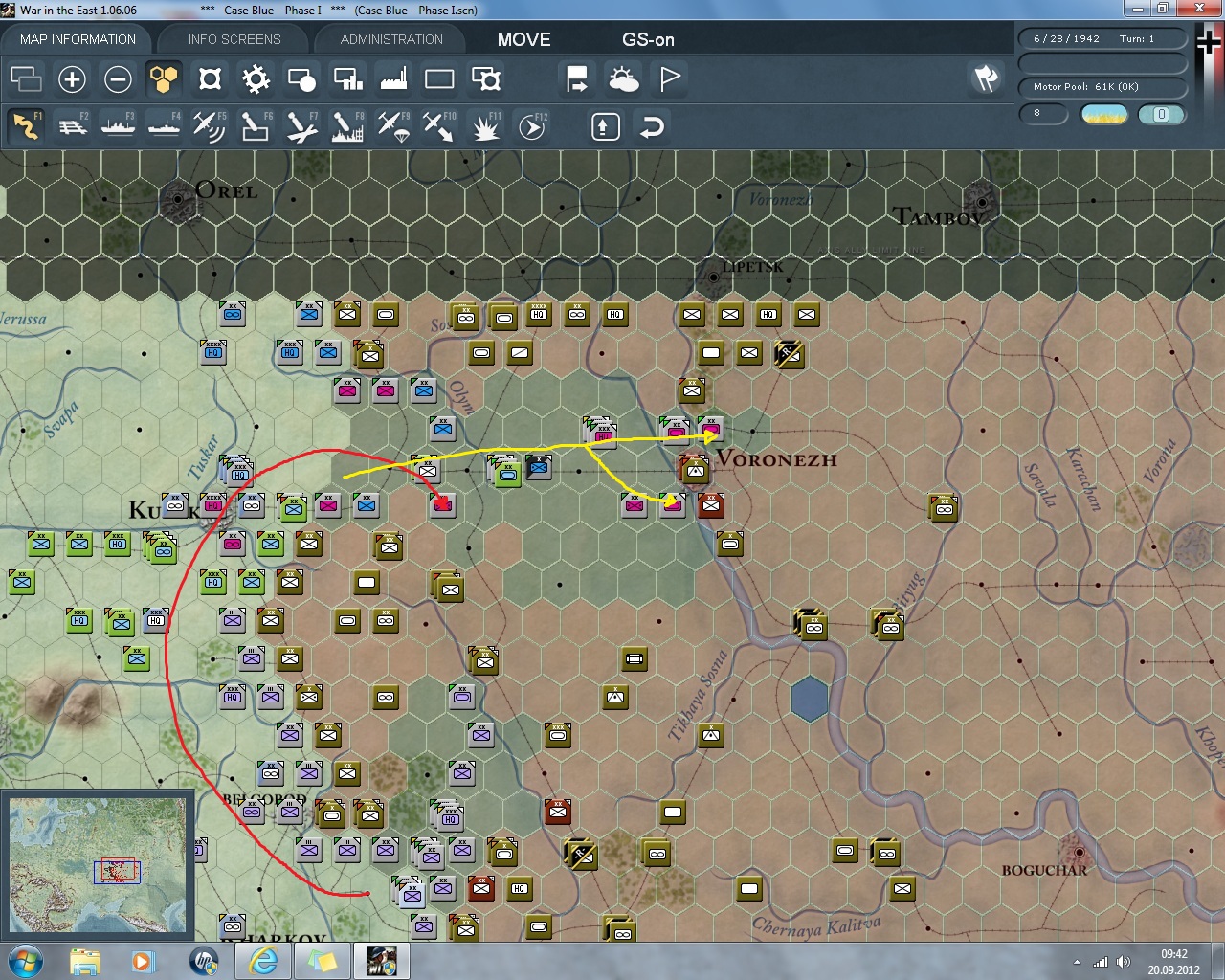Click the cogwheel icon in top toolbar
1225x980 pixels.
(256, 79)
